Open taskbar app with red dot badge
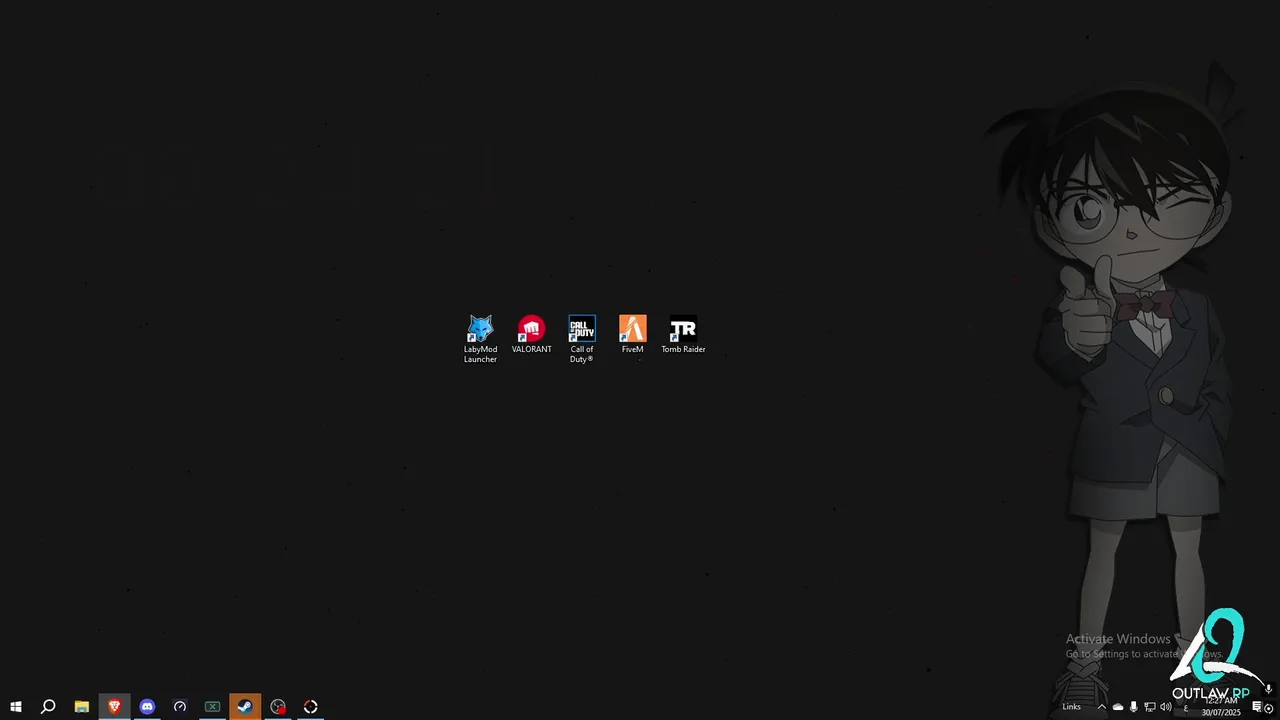Image resolution: width=1280 pixels, height=720 pixels. (x=278, y=707)
